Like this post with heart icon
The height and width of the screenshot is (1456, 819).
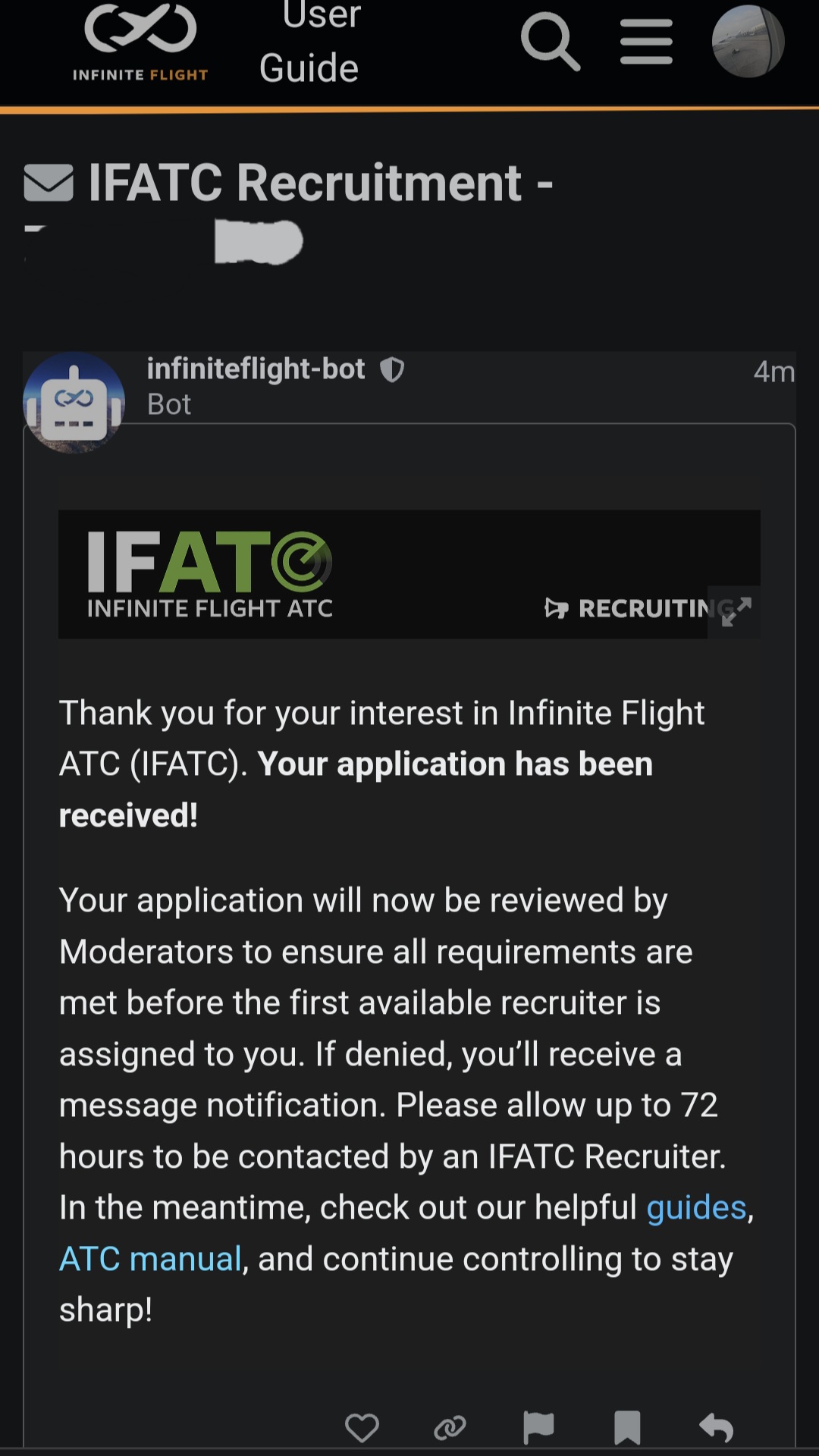(362, 1428)
